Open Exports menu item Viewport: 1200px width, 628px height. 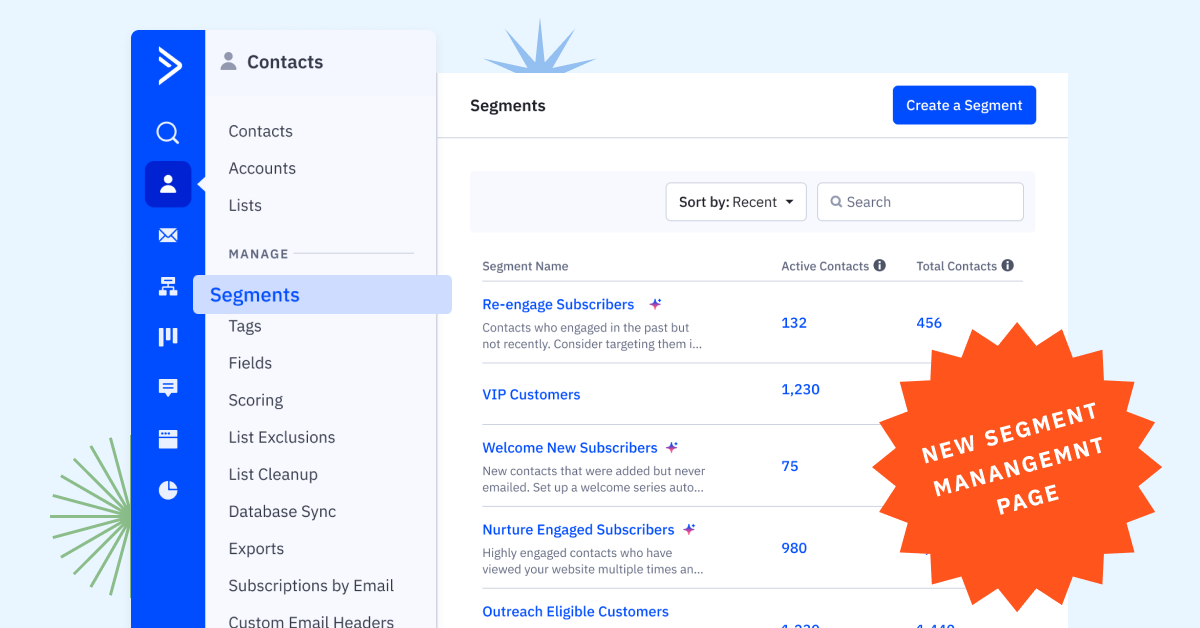coord(256,548)
